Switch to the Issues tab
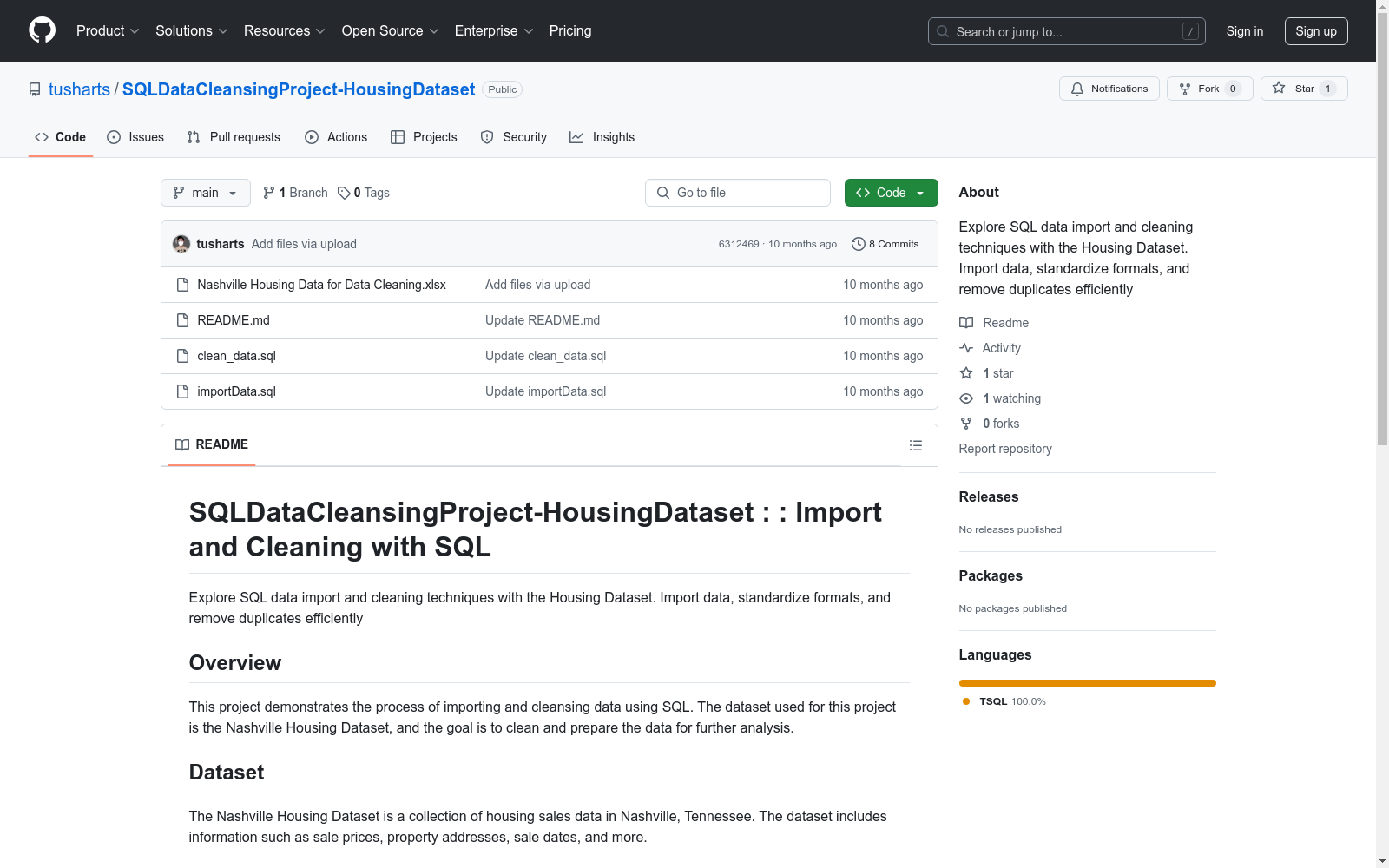 (x=135, y=137)
